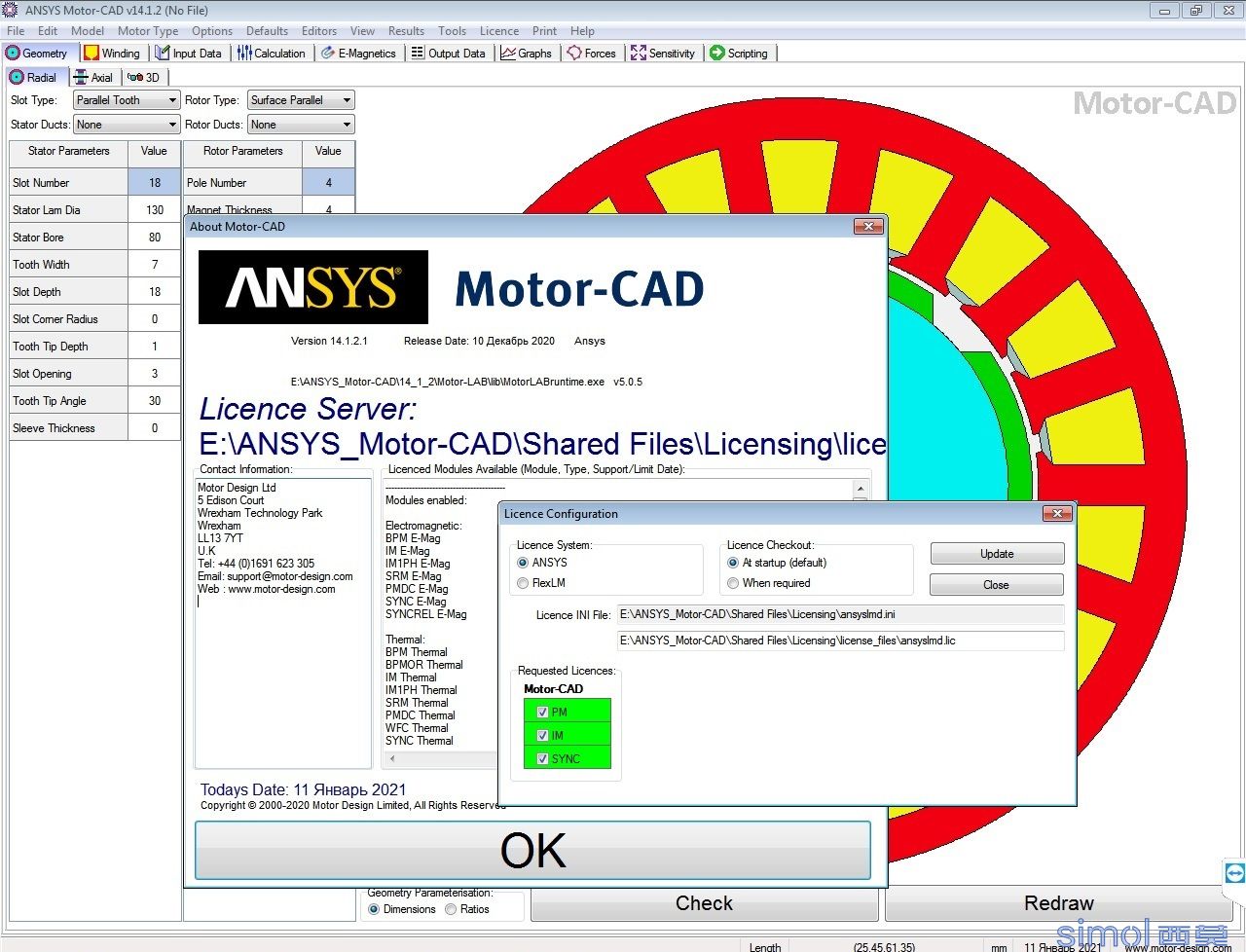Viewport: 1246px width, 952px height.
Task: Click the Stator Lam Dia value cell
Action: [x=155, y=209]
